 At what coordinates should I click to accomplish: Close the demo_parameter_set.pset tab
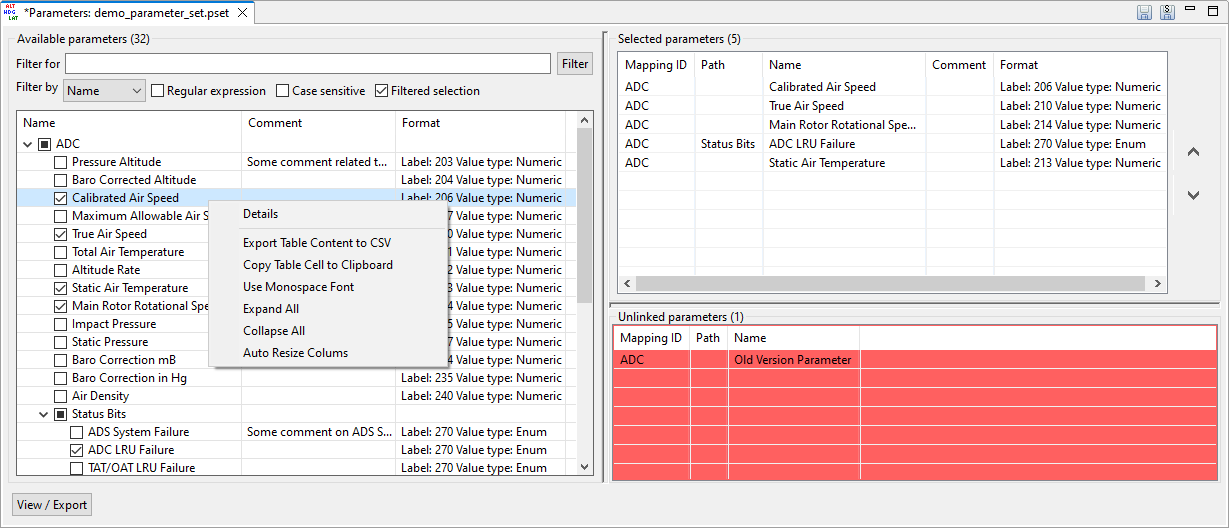pyautogui.click(x=243, y=13)
